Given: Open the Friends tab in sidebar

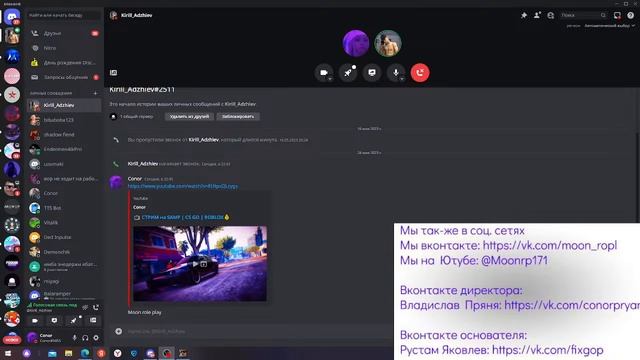Looking at the screenshot, I should [x=64, y=33].
